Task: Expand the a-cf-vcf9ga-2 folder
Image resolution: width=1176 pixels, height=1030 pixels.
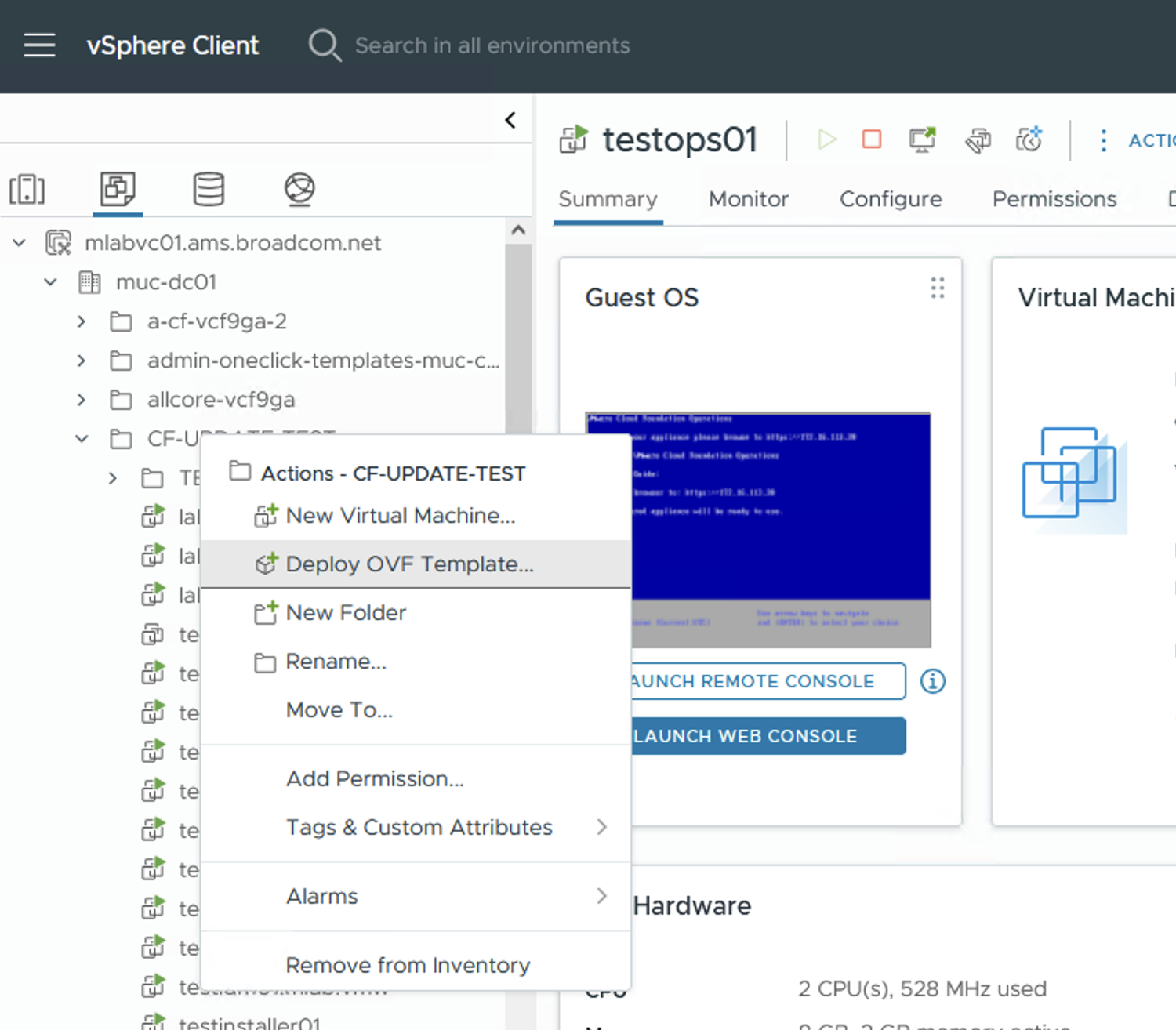Action: click(82, 321)
